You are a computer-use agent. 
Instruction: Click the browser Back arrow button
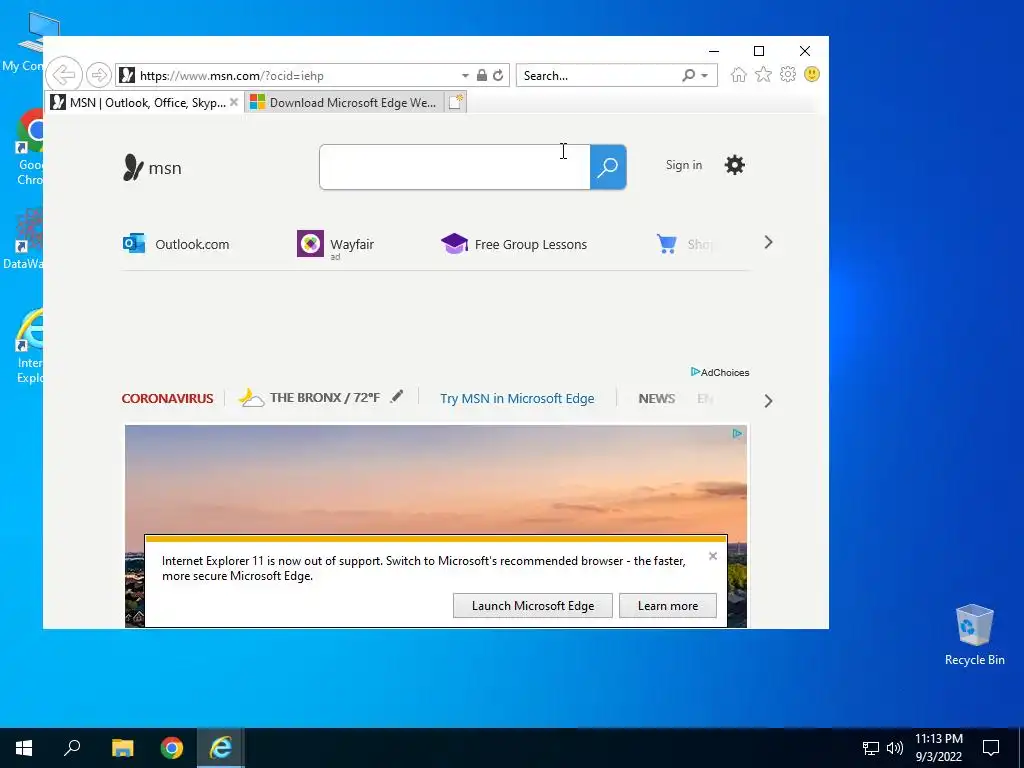click(64, 74)
